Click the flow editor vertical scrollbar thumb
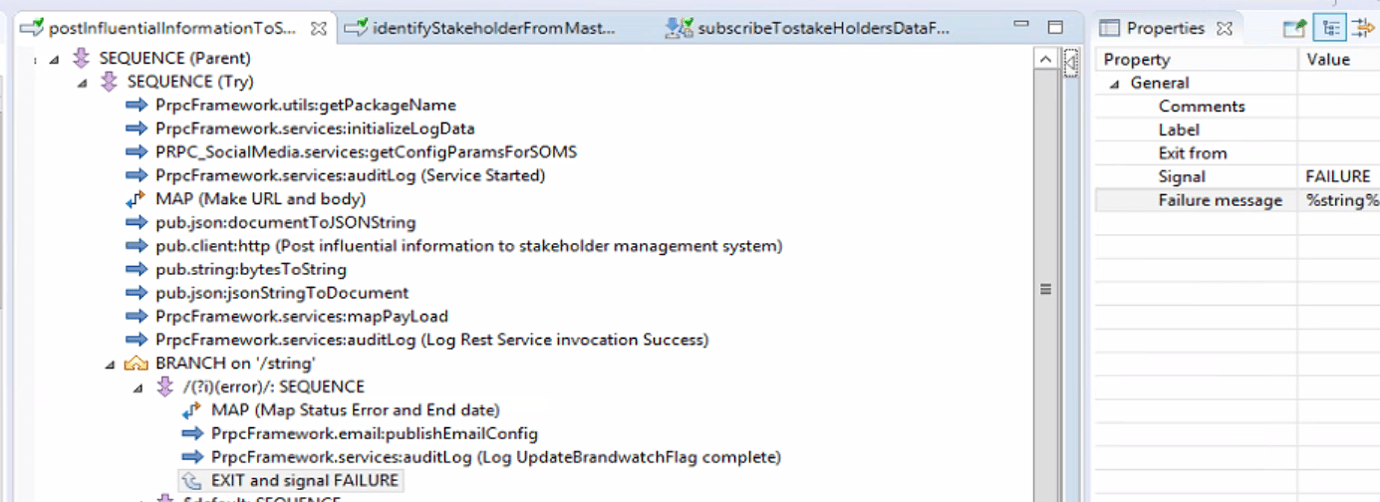This screenshot has width=1380, height=502. (x=1046, y=289)
